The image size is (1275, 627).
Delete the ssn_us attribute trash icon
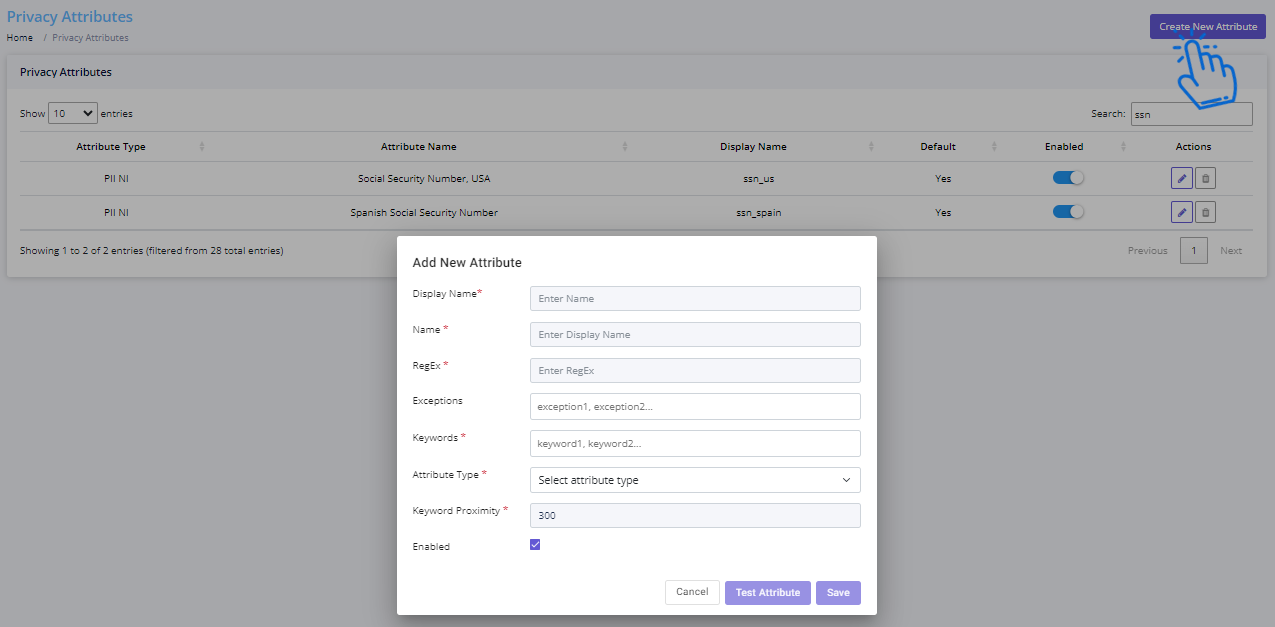tap(1206, 179)
